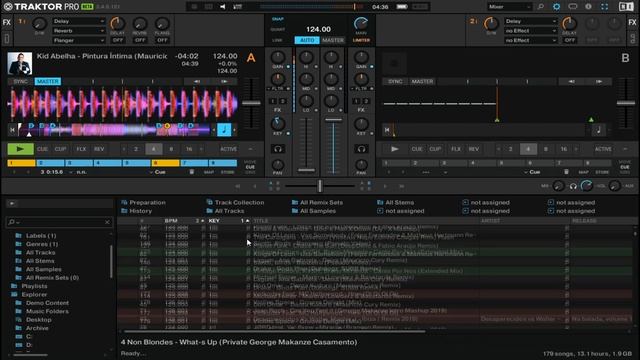
Task: Sort by BPM column header
Action: [x=171, y=220]
